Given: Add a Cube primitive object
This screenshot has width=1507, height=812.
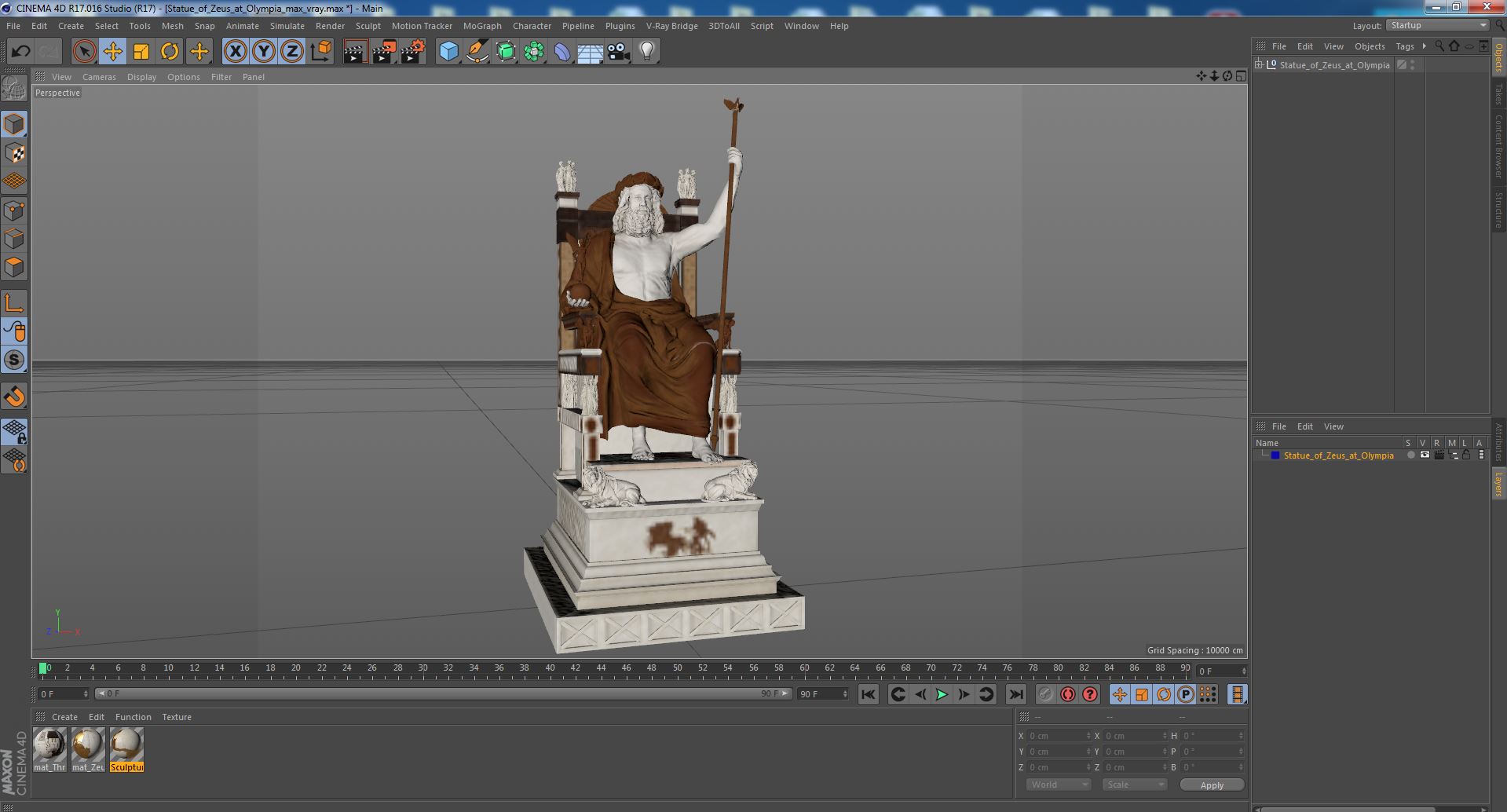Looking at the screenshot, I should [448, 52].
